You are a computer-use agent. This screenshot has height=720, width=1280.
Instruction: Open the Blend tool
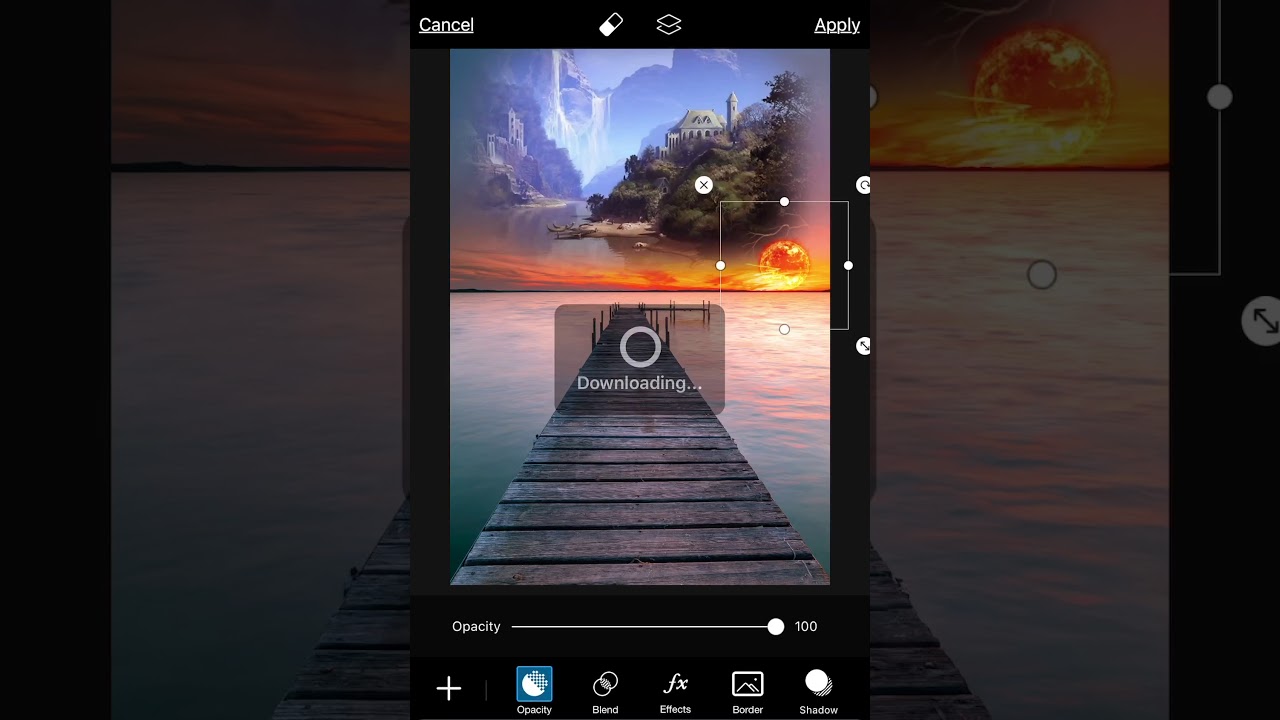click(605, 692)
